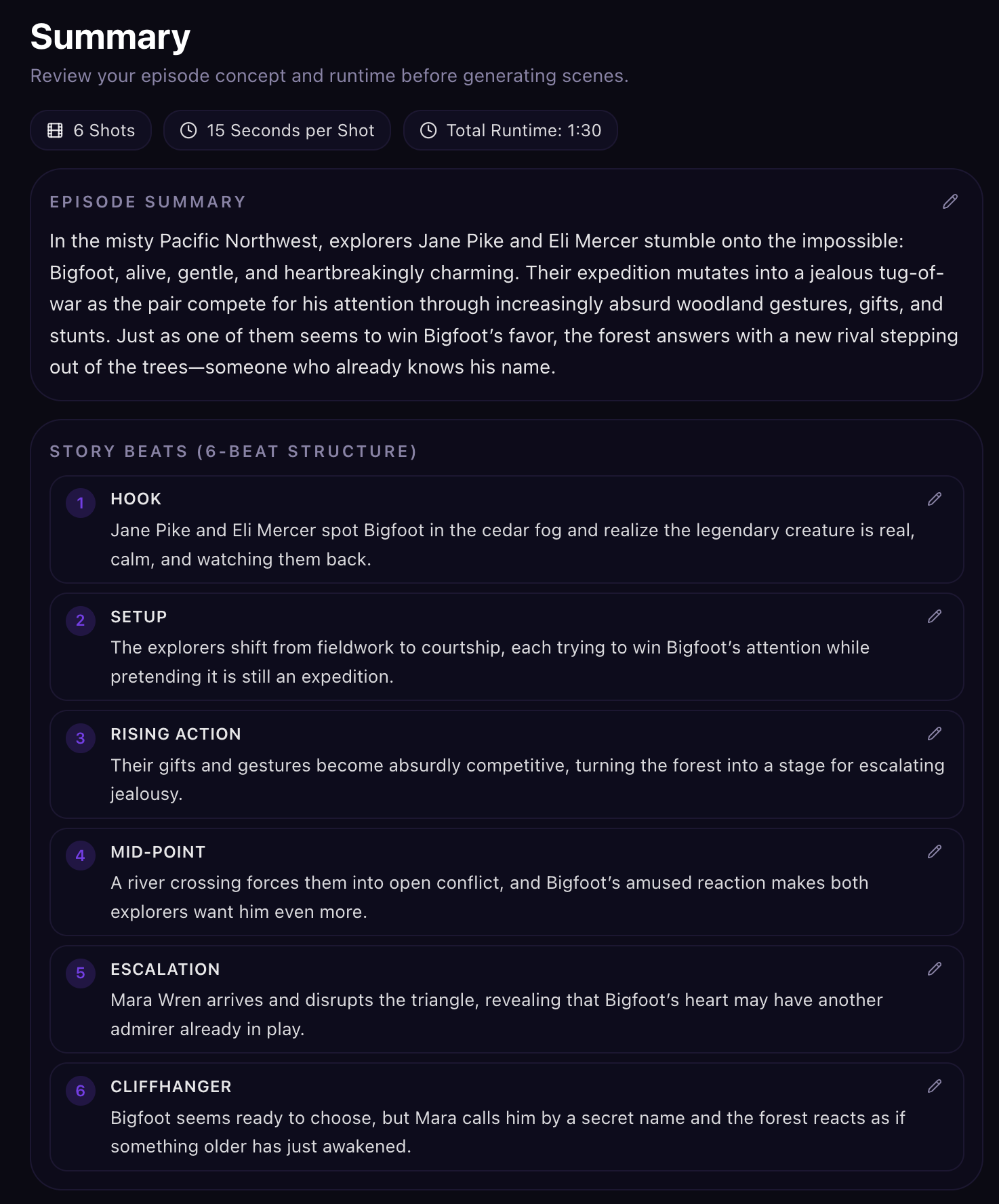The width and height of the screenshot is (999, 1204).
Task: Select the 6 Shots chip
Action: (91, 130)
